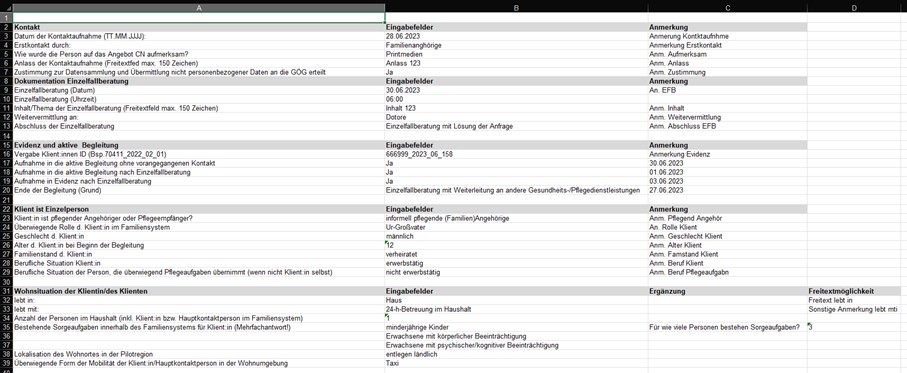Click the date cell '27.06.2023'
Image resolution: width=907 pixels, height=373 pixels.
click(727, 190)
